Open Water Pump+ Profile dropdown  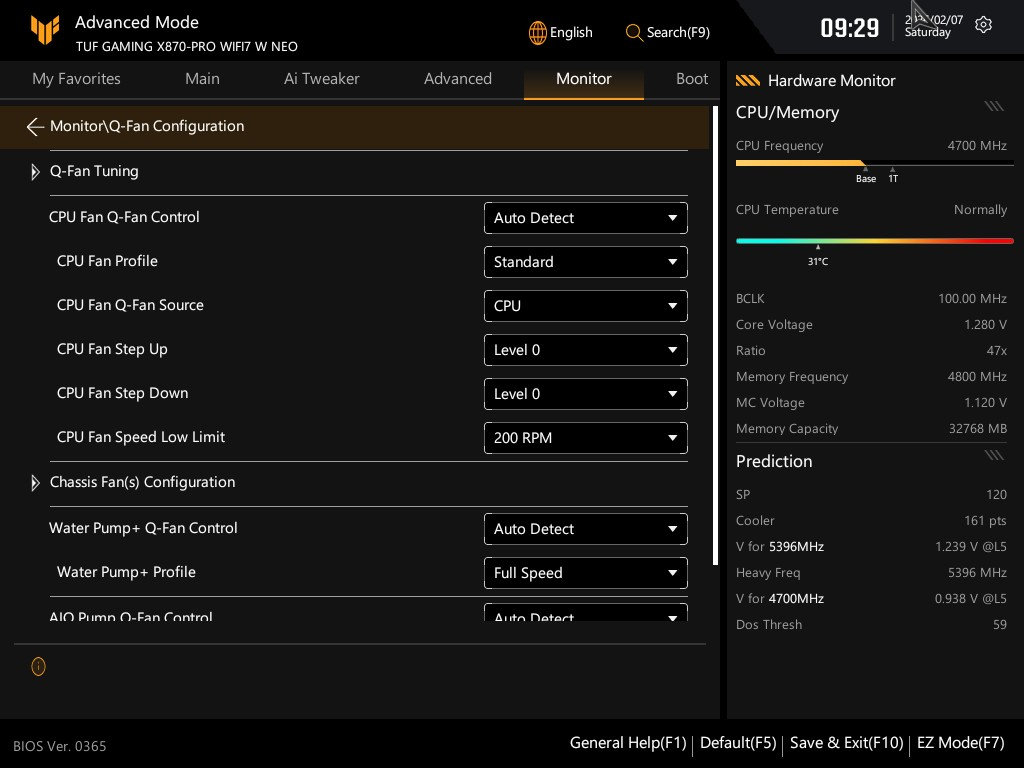(585, 573)
